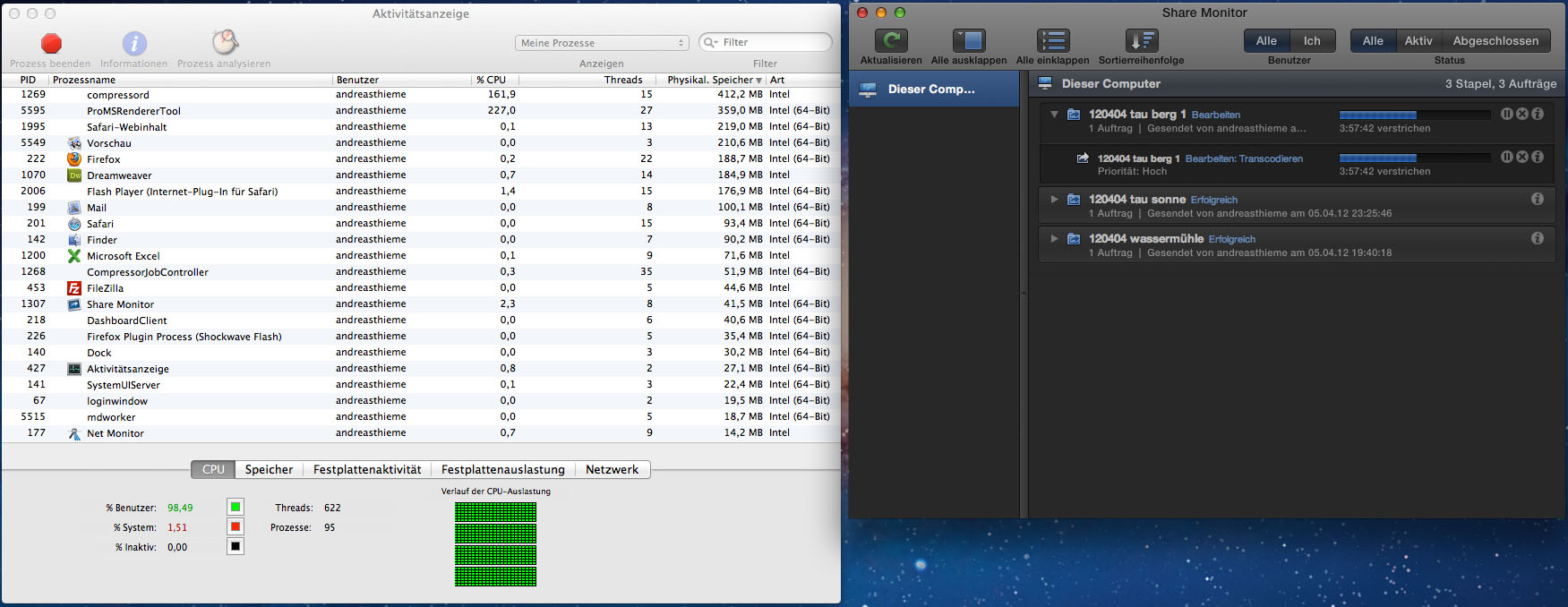
Task: Switch to the Netzwerk tab
Action: coord(612,469)
